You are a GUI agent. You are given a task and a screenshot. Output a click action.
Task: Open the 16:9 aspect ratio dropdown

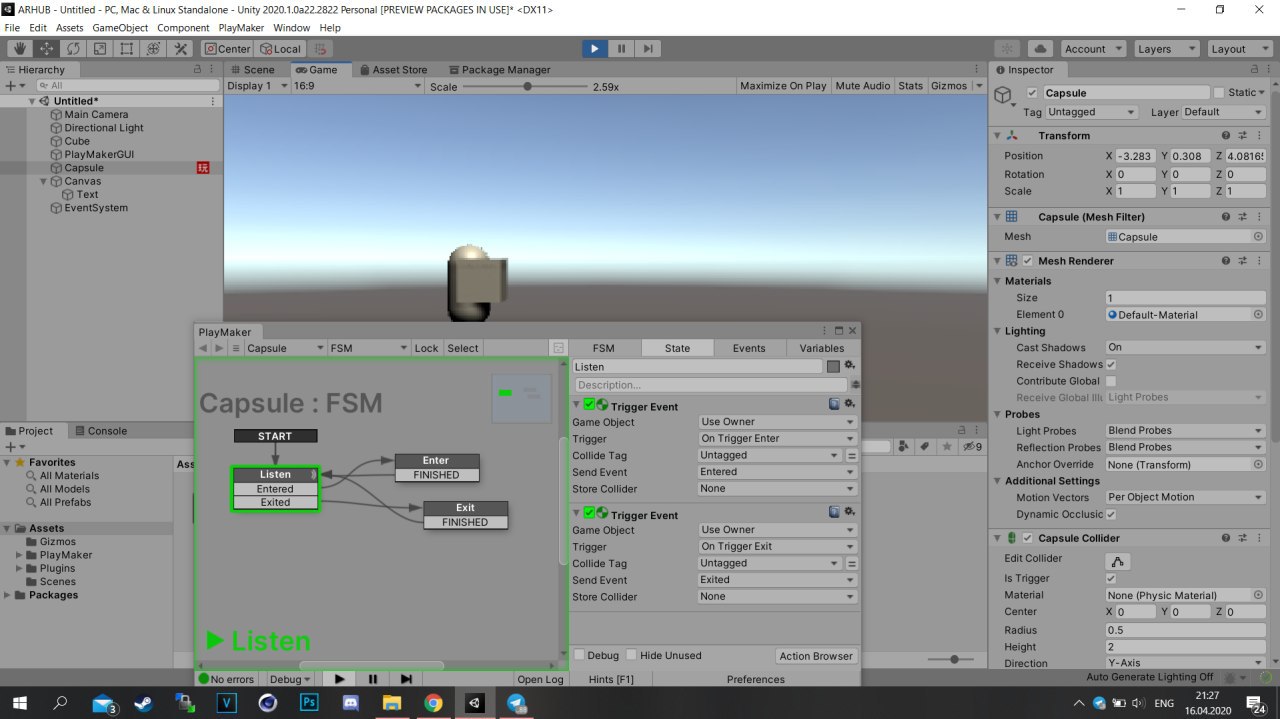tap(357, 86)
